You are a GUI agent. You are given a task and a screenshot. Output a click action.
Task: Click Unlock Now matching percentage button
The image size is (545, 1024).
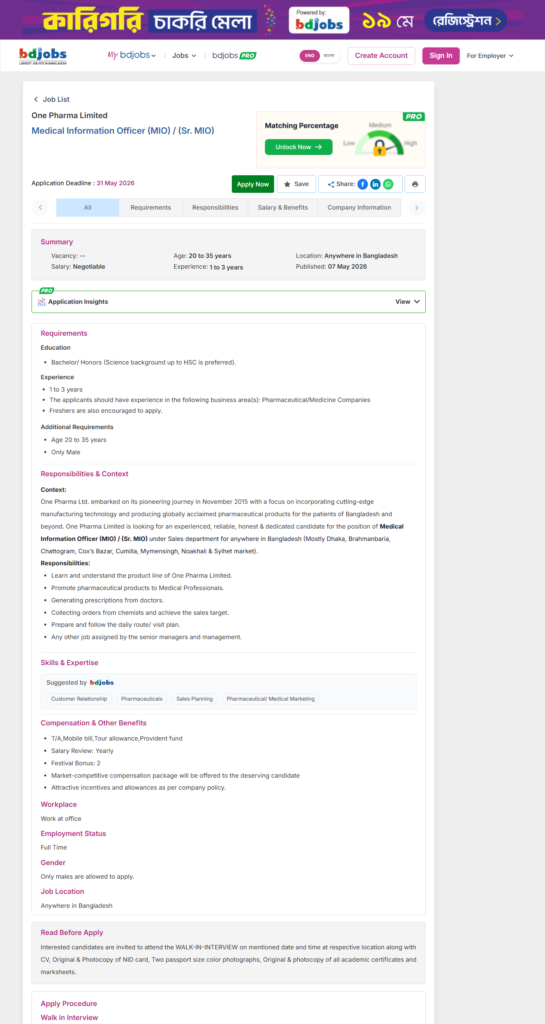click(298, 147)
